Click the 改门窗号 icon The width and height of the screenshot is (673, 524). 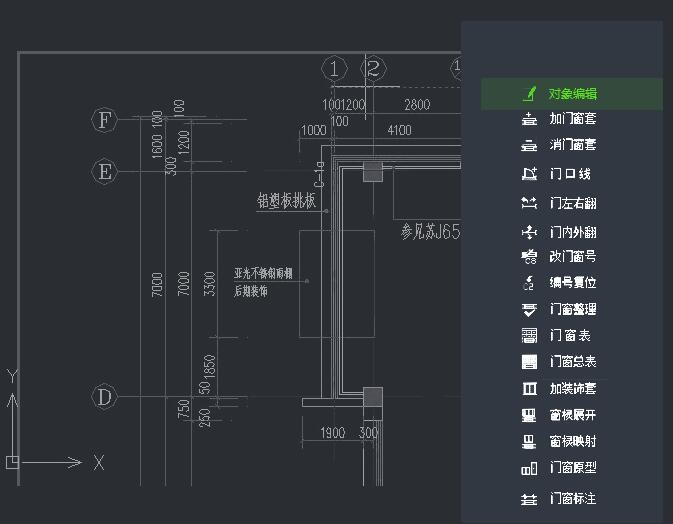click(x=529, y=256)
